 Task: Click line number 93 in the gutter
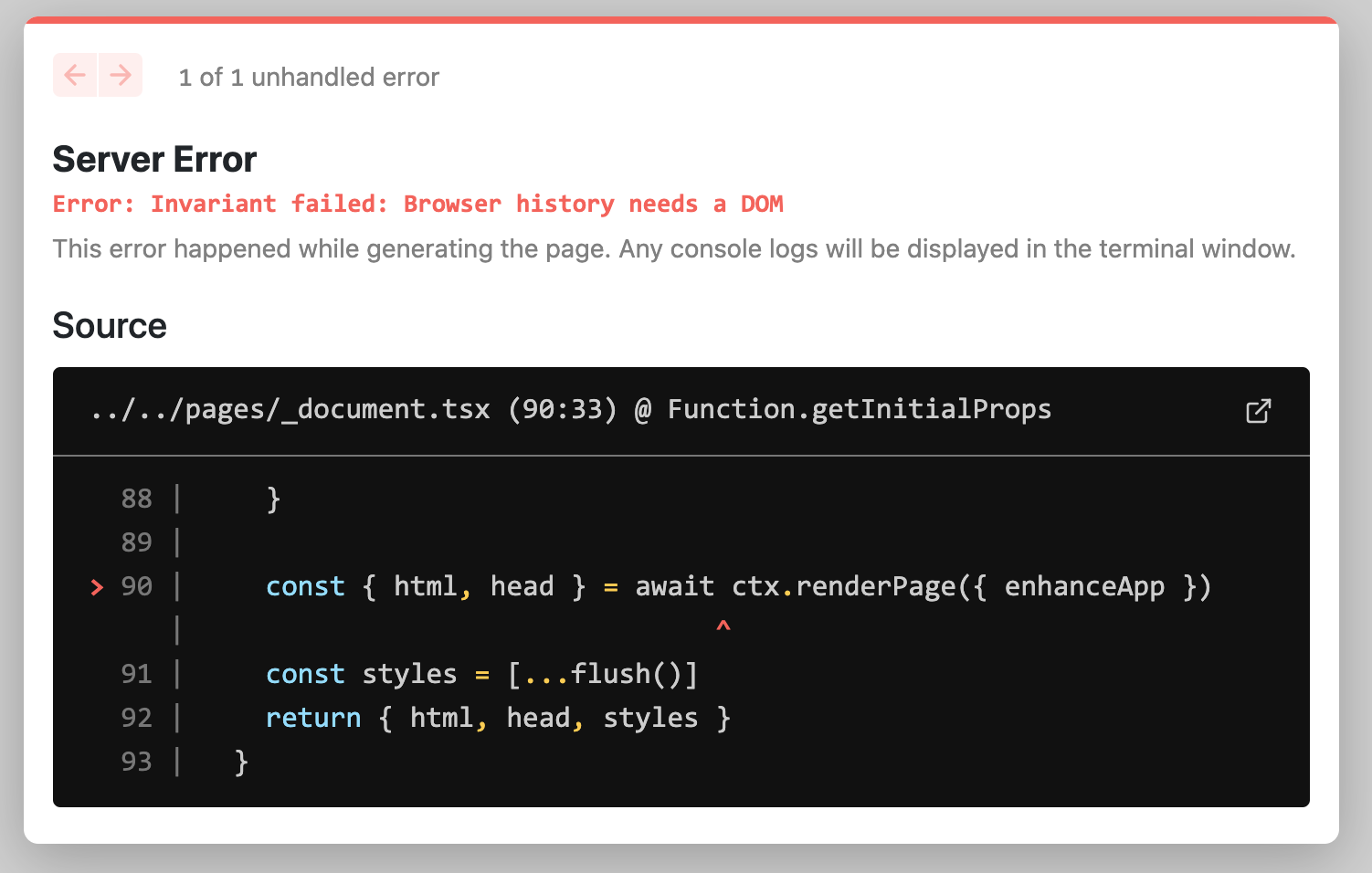[x=136, y=761]
